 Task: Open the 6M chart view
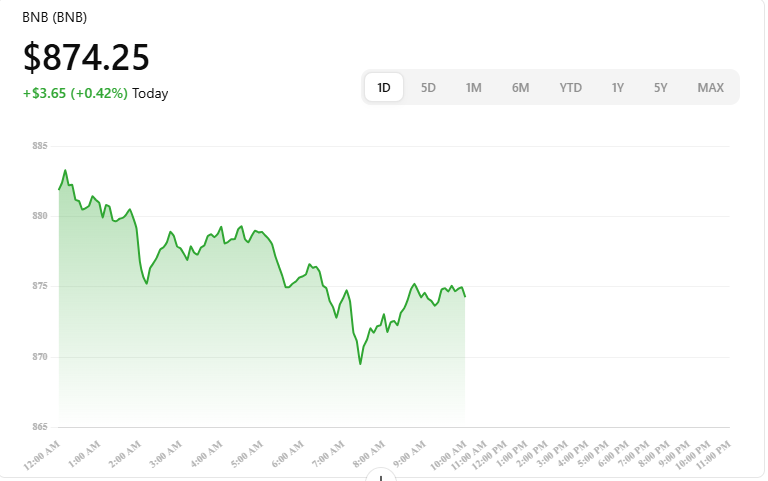(520, 87)
